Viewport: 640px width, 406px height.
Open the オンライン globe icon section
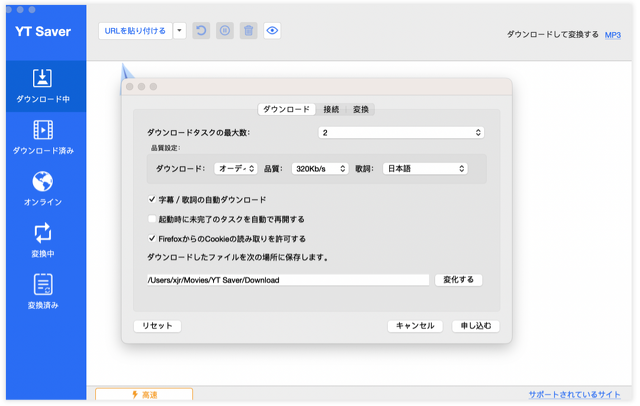coord(43,182)
